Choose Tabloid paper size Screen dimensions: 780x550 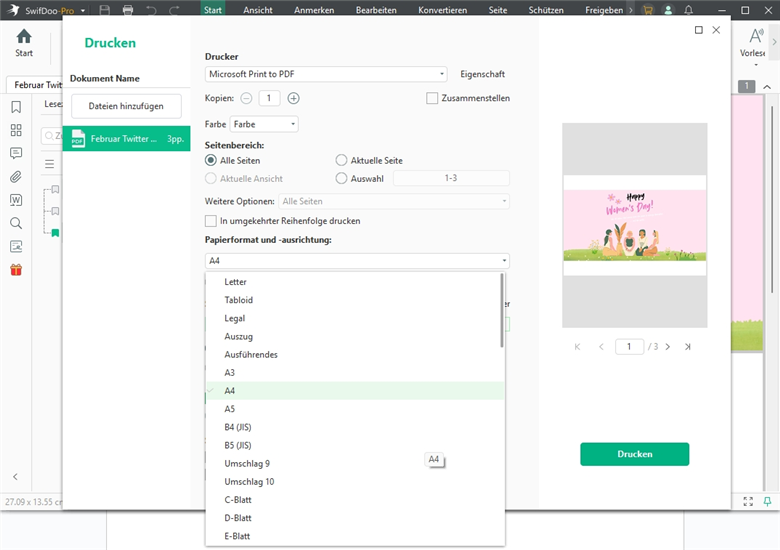(x=354, y=300)
